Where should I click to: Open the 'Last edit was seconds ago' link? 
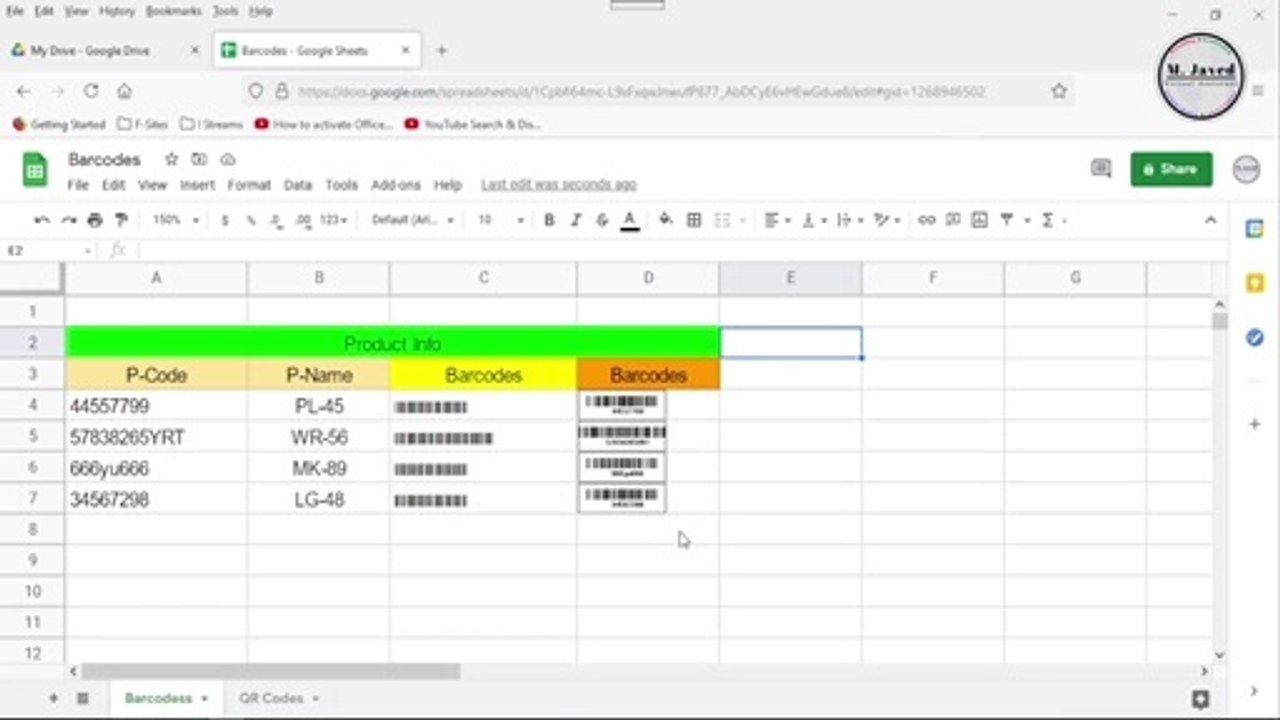click(559, 185)
